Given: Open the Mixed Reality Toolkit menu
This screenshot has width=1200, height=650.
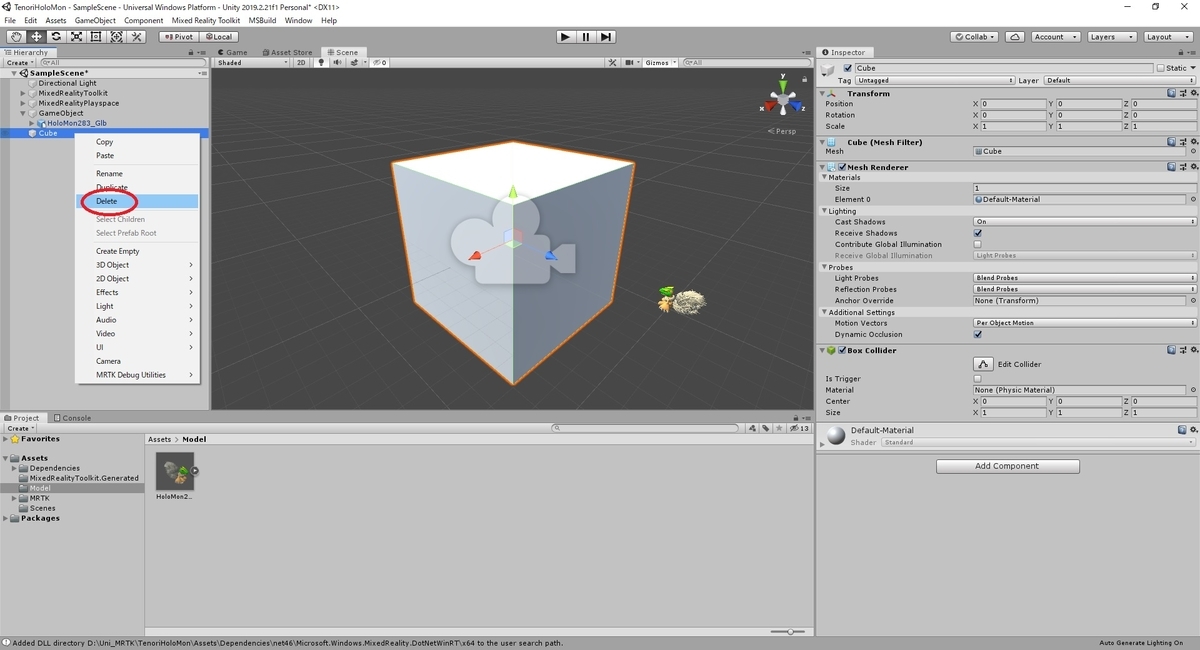Looking at the screenshot, I should (205, 20).
